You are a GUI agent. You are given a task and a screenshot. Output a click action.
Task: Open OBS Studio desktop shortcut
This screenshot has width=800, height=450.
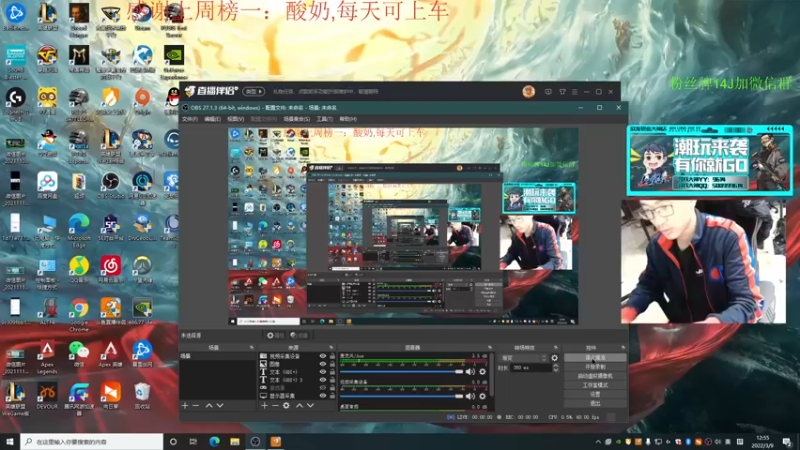[110, 186]
